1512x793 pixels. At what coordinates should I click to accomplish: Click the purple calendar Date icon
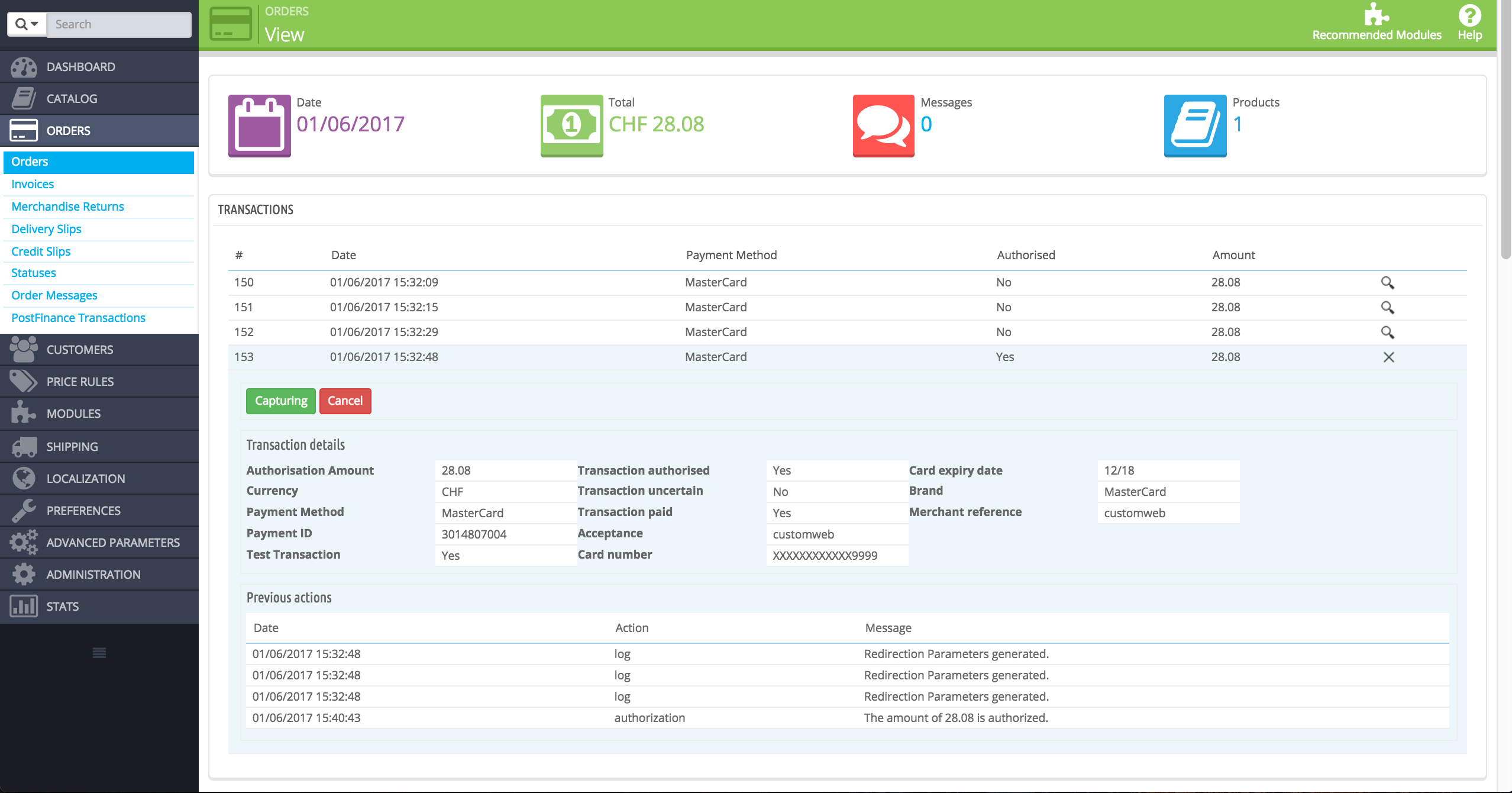(259, 125)
